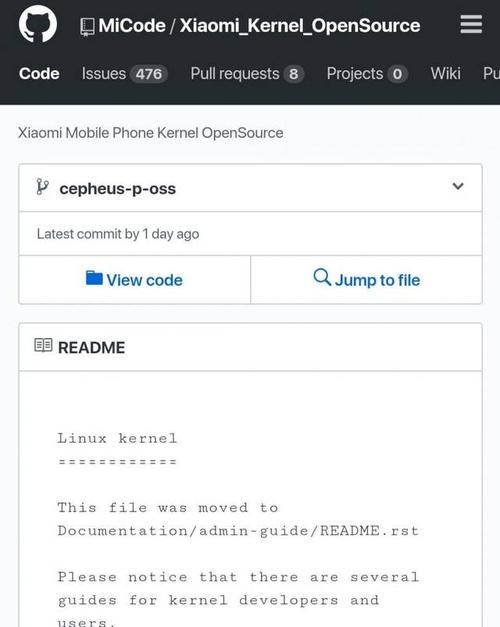Click the Latest commit info row
The width and height of the screenshot is (500, 627).
point(250,234)
